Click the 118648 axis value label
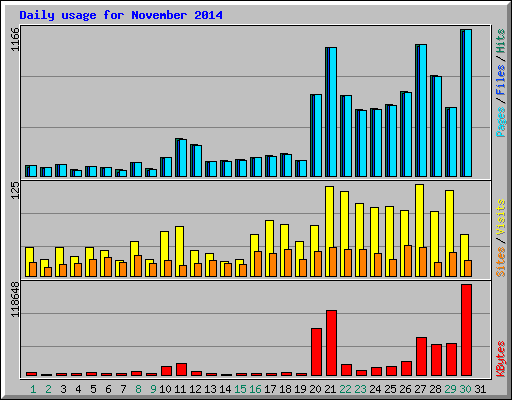This screenshot has width=512, height=400. (x=15, y=299)
